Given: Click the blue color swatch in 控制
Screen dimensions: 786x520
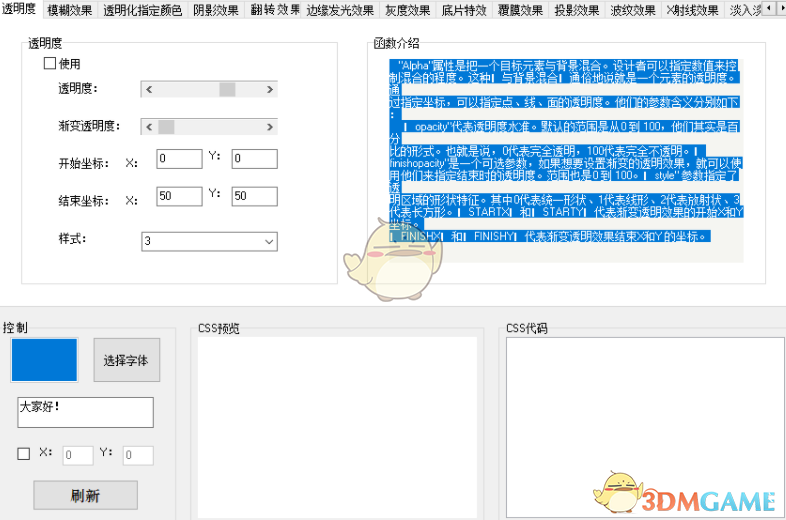Looking at the screenshot, I should tap(44, 360).
